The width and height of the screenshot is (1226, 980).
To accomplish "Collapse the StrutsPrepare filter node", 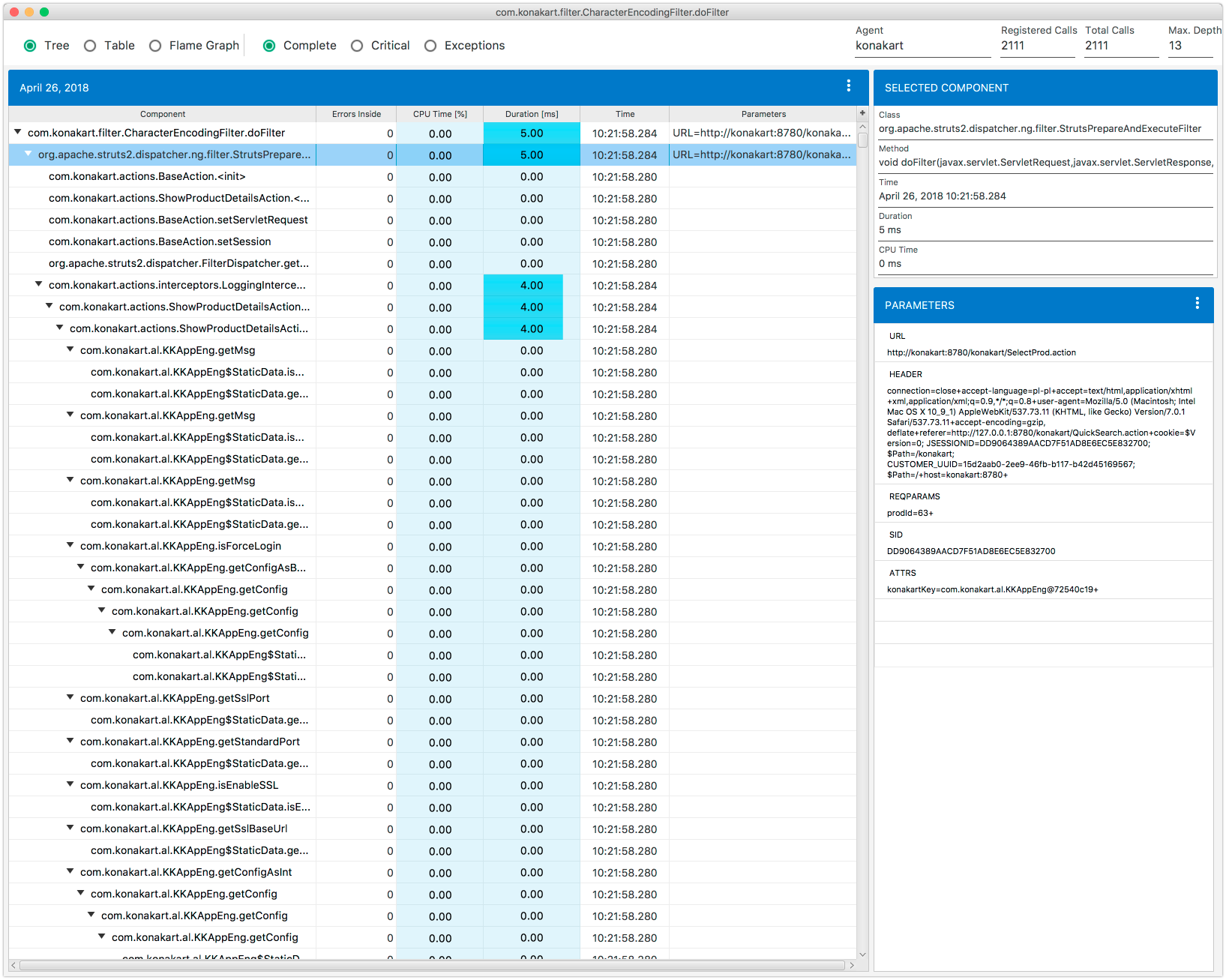I will pos(28,154).
